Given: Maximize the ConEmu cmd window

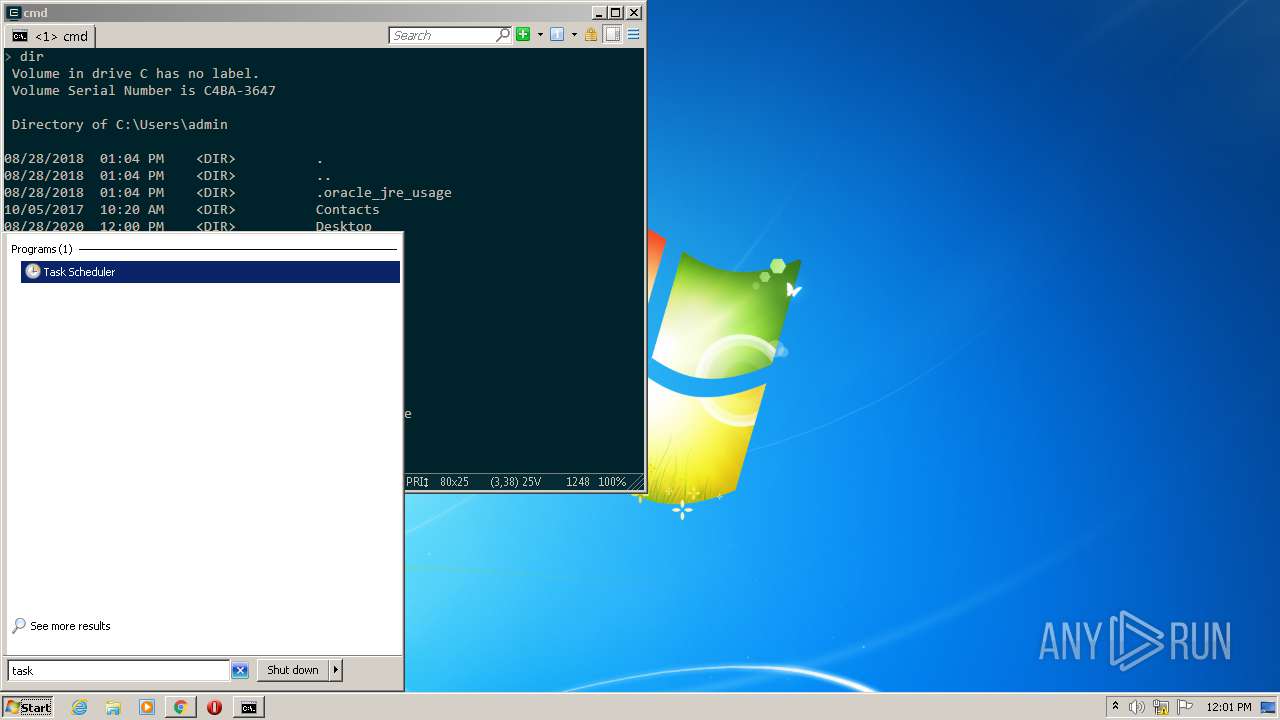Looking at the screenshot, I should (x=615, y=13).
